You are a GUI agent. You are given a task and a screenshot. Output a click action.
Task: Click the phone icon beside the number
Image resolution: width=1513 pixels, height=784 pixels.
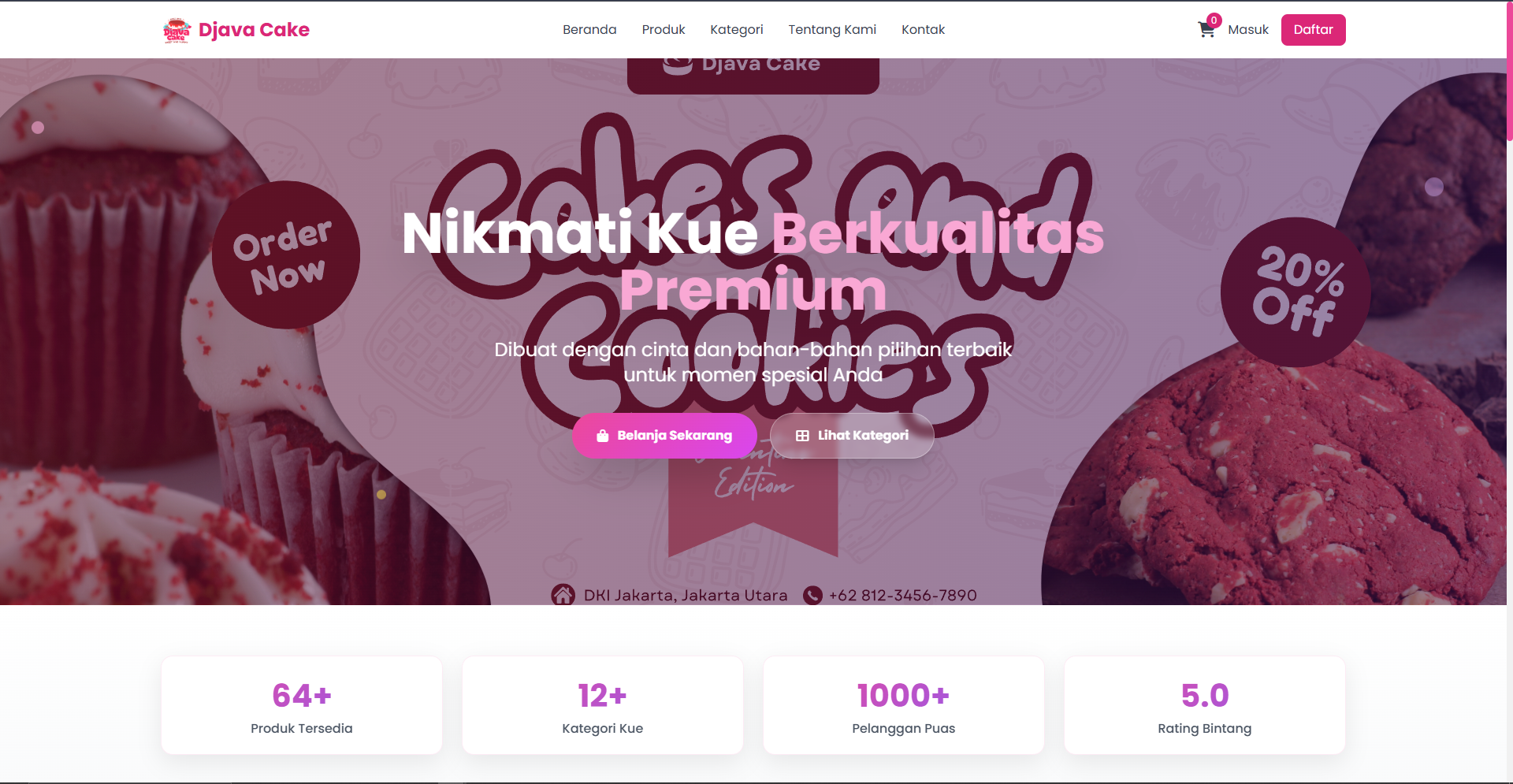(x=812, y=596)
